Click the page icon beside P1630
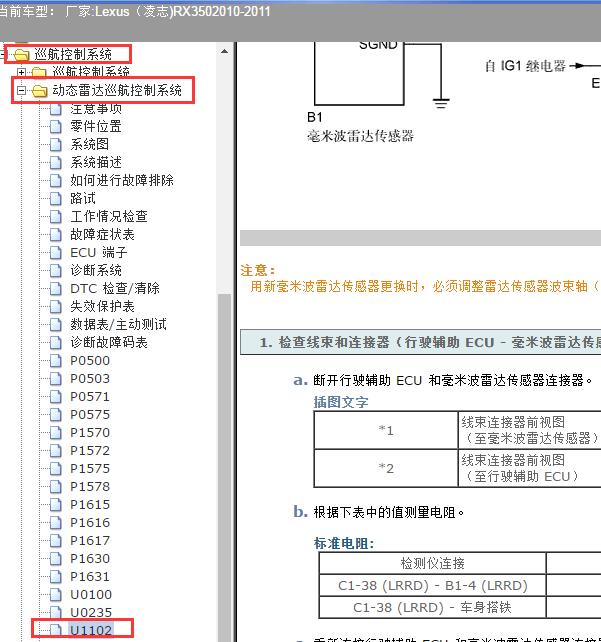 point(56,559)
